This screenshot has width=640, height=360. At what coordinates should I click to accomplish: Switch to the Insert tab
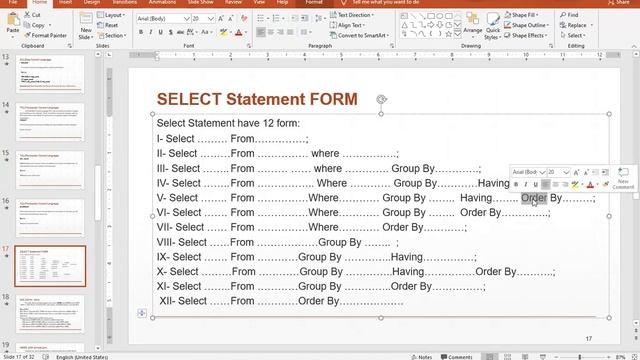click(65, 2)
